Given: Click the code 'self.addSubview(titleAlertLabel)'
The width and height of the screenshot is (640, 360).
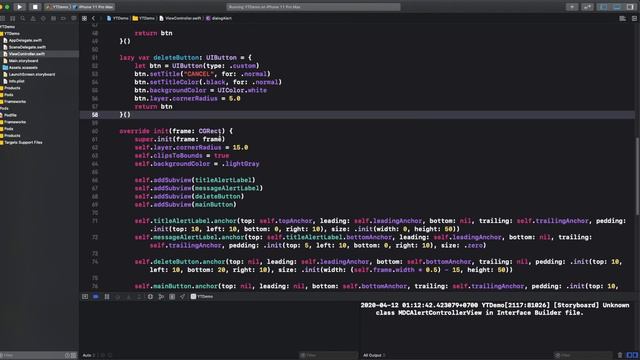Looking at the screenshot, I should pyautogui.click(x=195, y=180).
